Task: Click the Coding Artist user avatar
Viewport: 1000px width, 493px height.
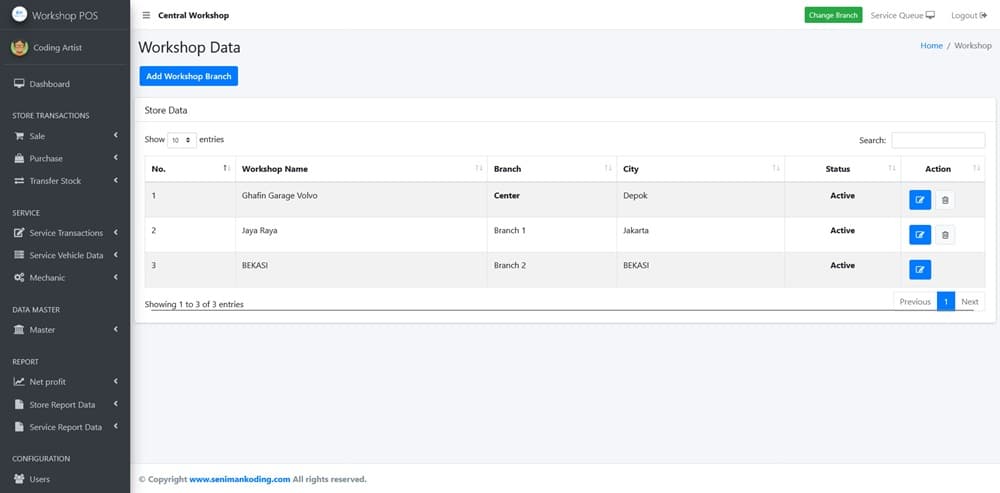Action: (19, 47)
